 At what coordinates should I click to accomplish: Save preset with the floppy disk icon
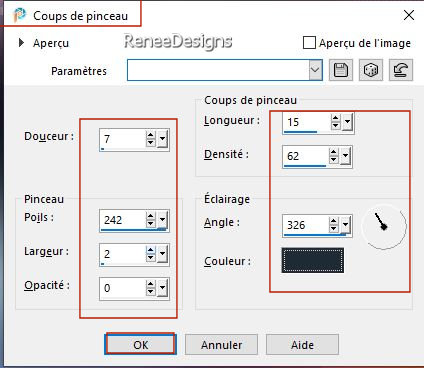[341, 70]
